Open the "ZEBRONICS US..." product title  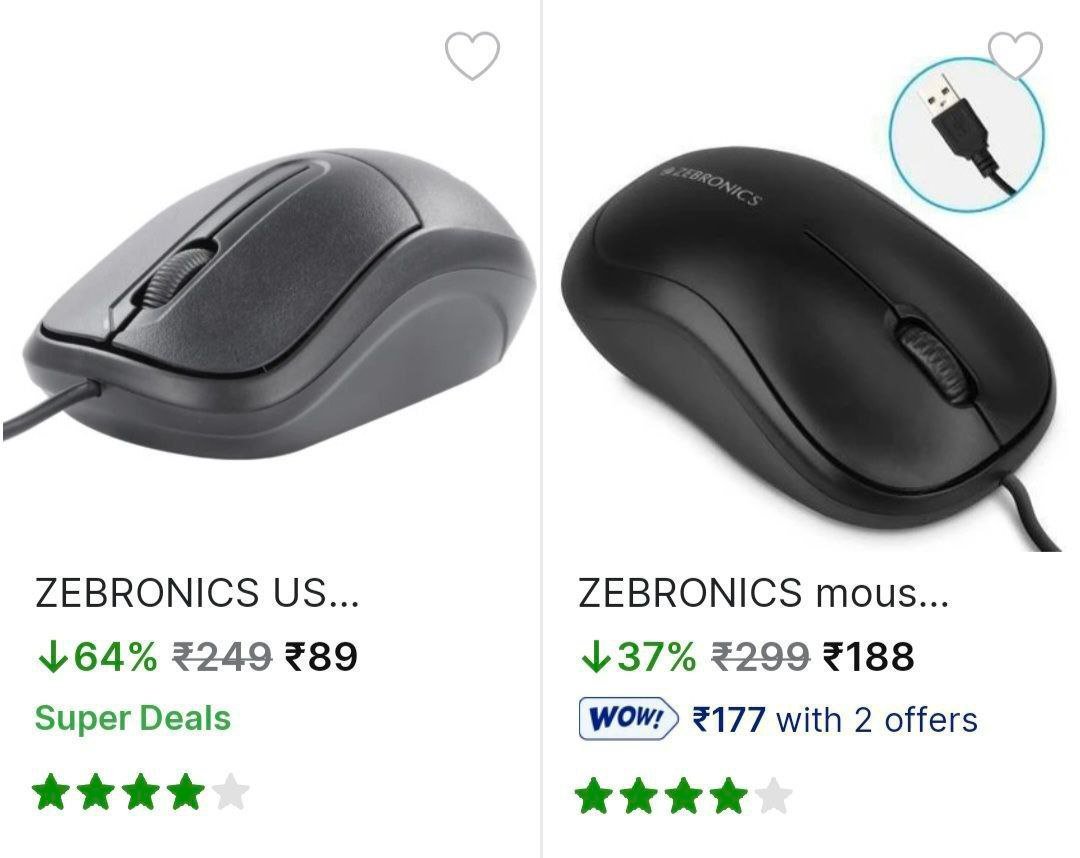[197, 593]
